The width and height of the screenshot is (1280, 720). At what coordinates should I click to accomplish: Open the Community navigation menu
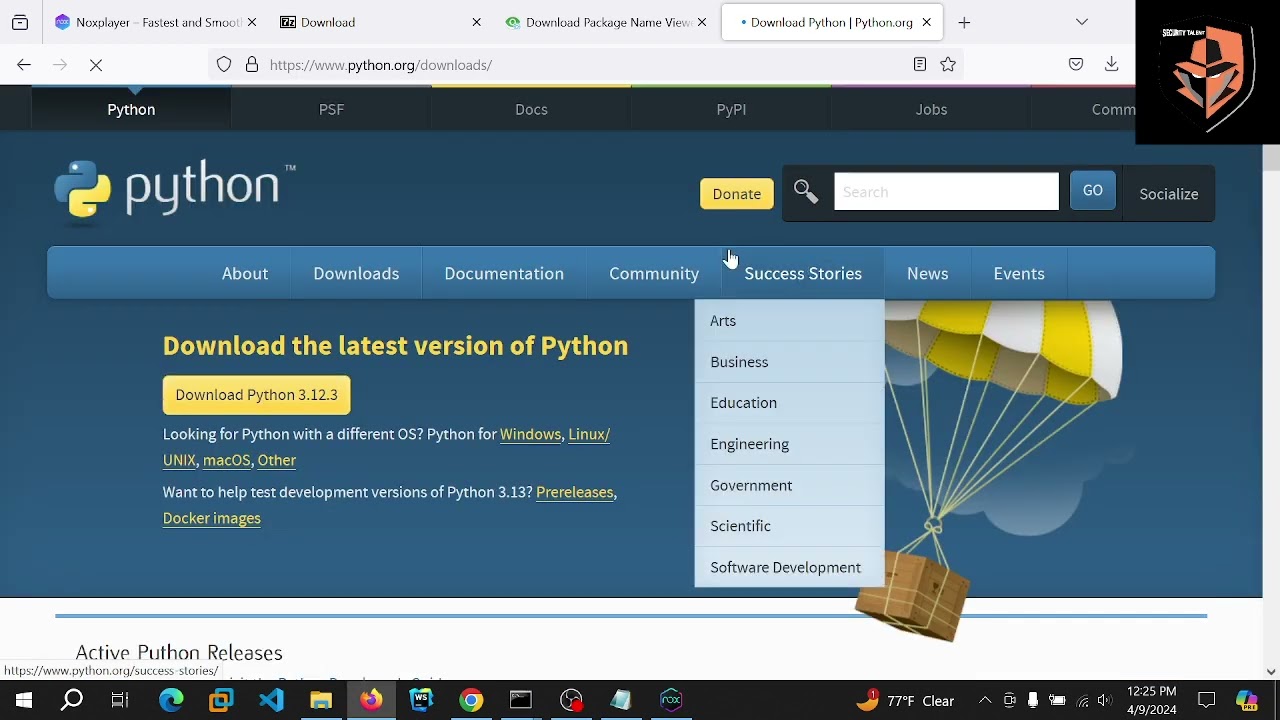tap(654, 273)
